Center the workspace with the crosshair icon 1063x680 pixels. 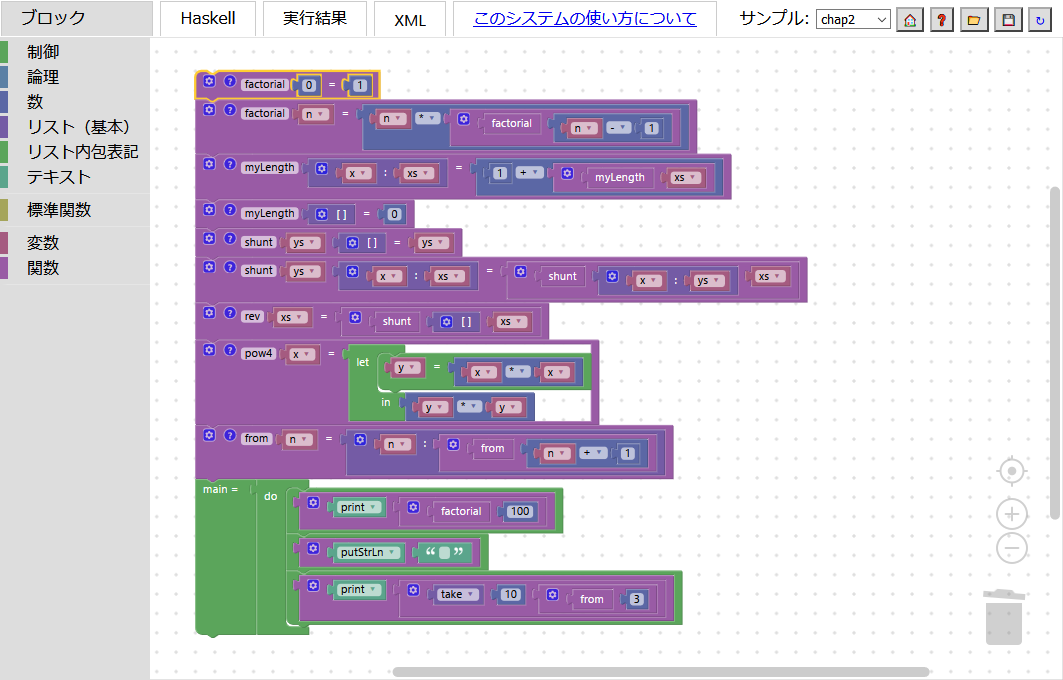[x=1012, y=470]
